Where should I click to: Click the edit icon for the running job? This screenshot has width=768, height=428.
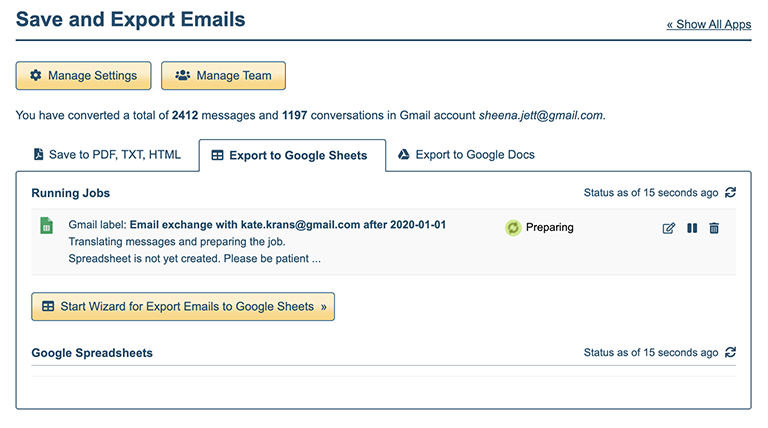click(669, 228)
